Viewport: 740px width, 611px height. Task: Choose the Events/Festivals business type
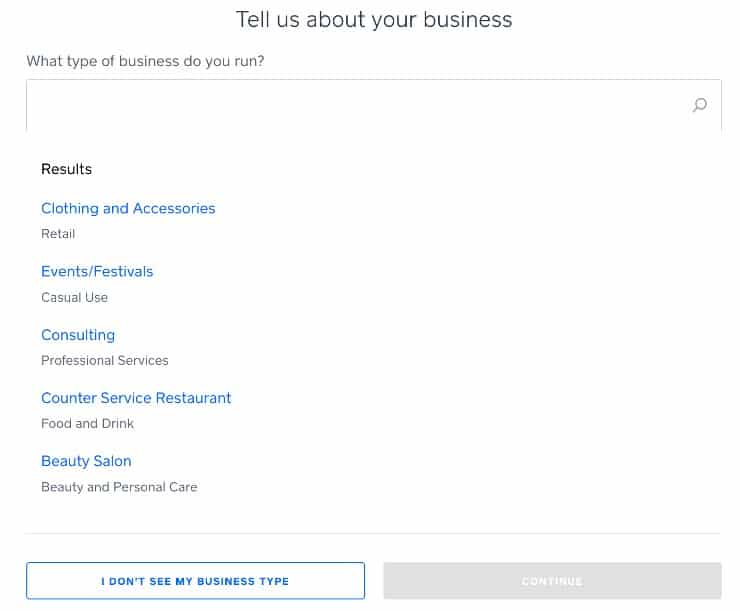(x=97, y=271)
